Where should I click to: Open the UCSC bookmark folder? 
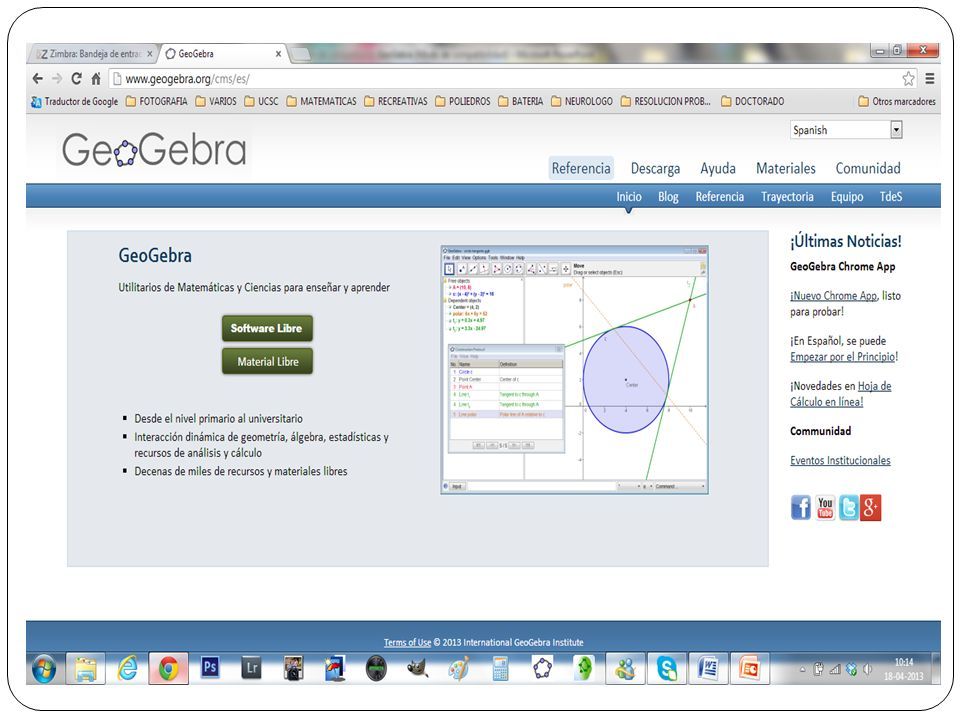(x=261, y=101)
